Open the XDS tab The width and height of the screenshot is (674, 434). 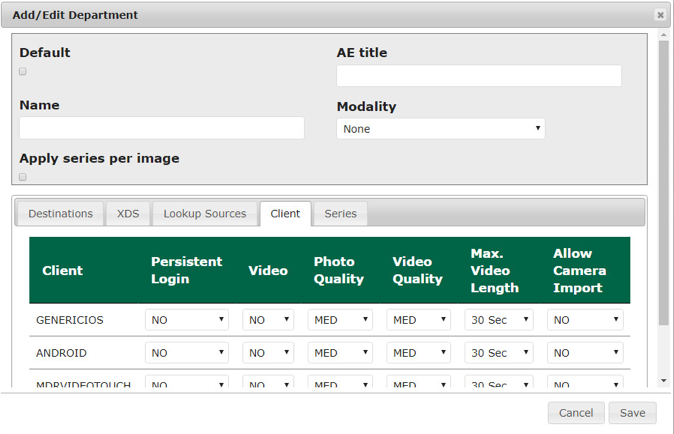coord(128,214)
